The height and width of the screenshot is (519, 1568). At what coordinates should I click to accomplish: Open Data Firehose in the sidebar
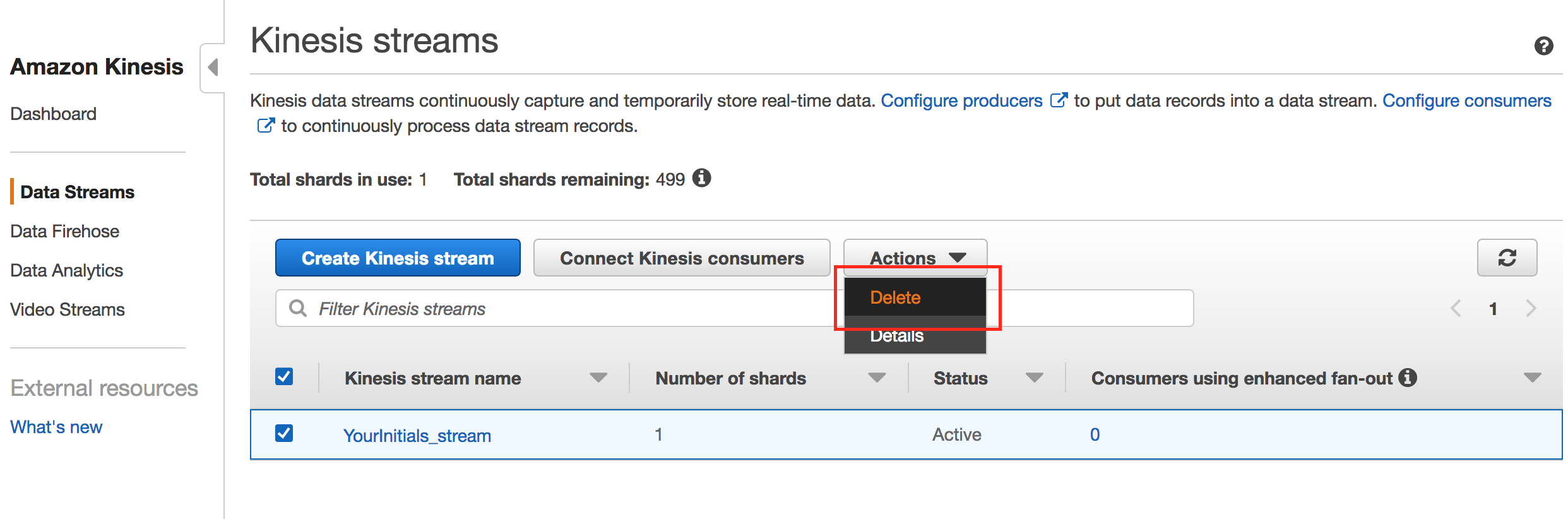tap(65, 231)
